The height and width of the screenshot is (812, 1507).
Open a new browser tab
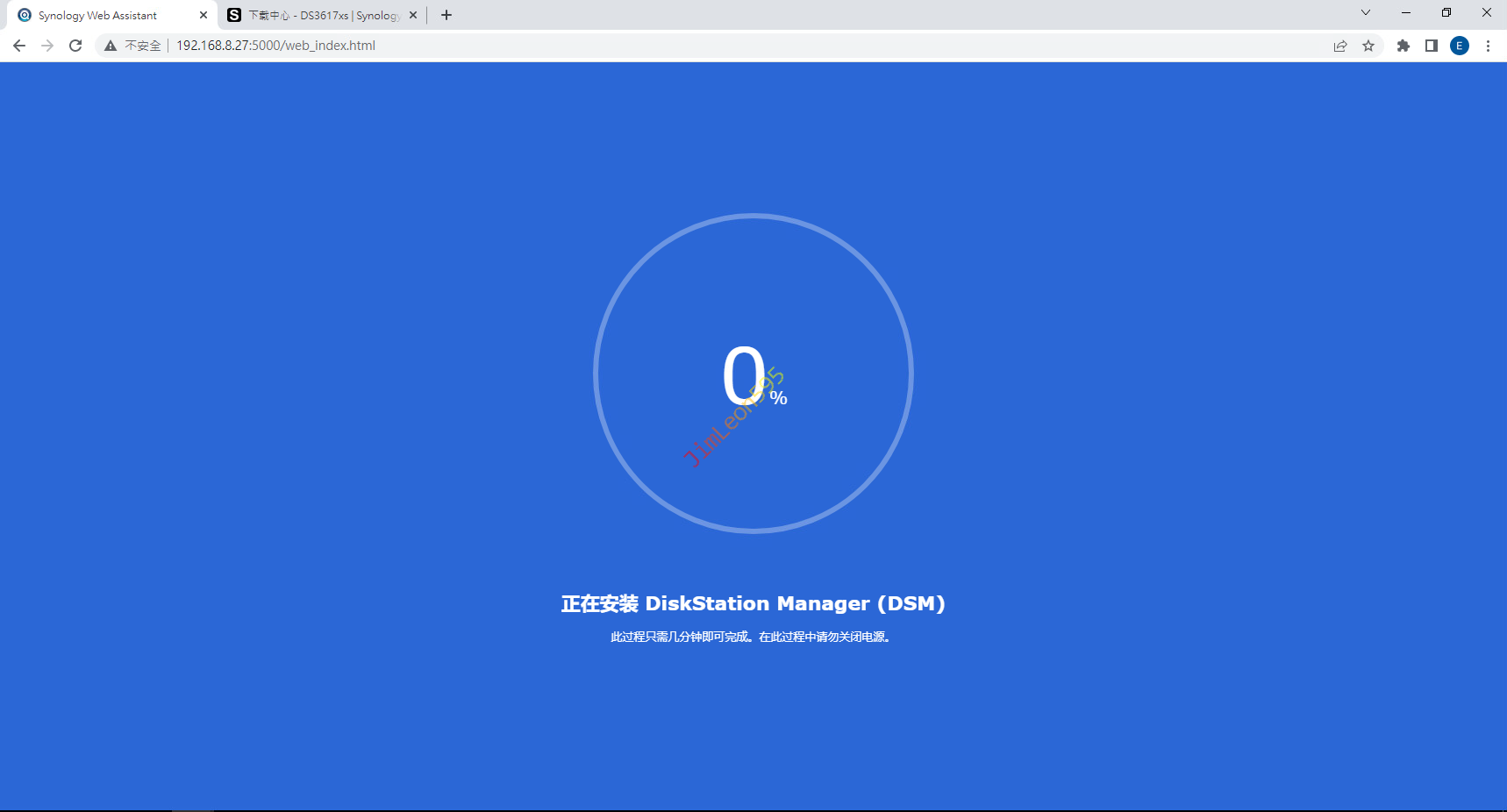[x=446, y=15]
